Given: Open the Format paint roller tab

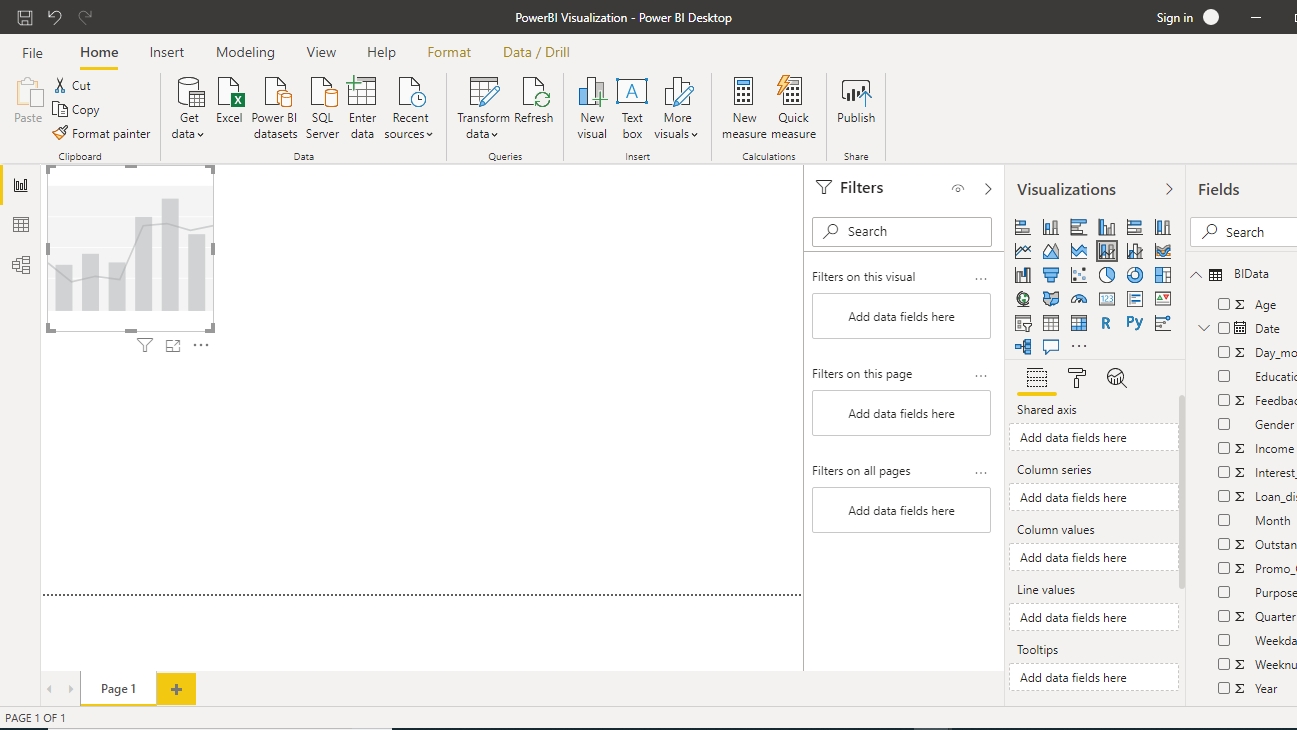Looking at the screenshot, I should 1077,378.
